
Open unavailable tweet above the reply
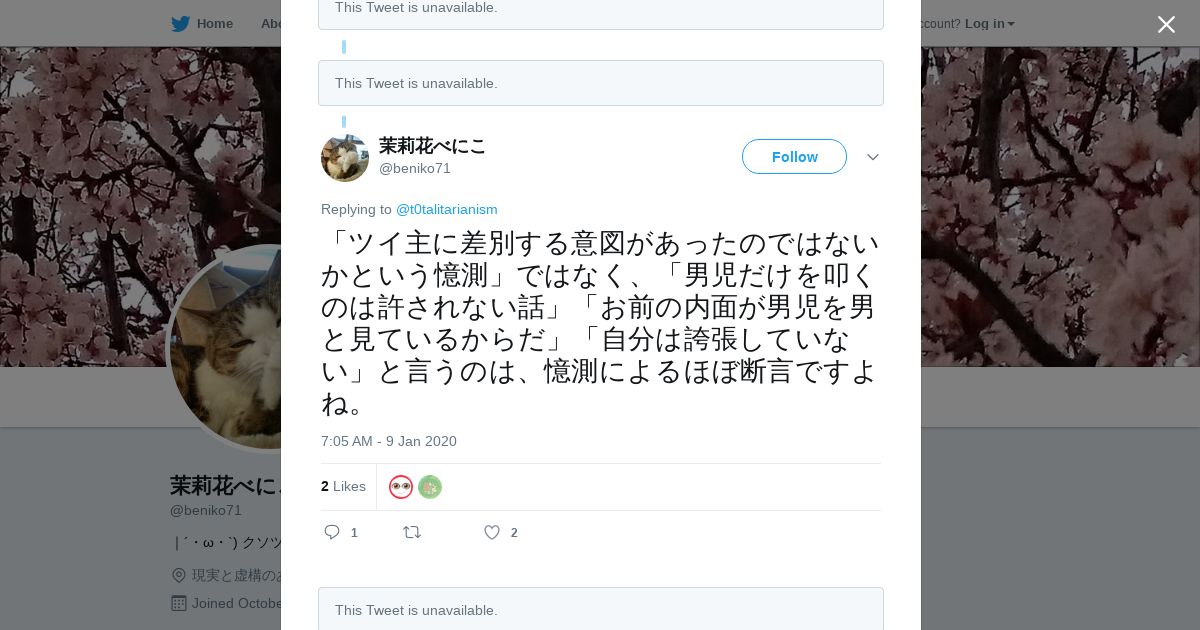(x=601, y=83)
